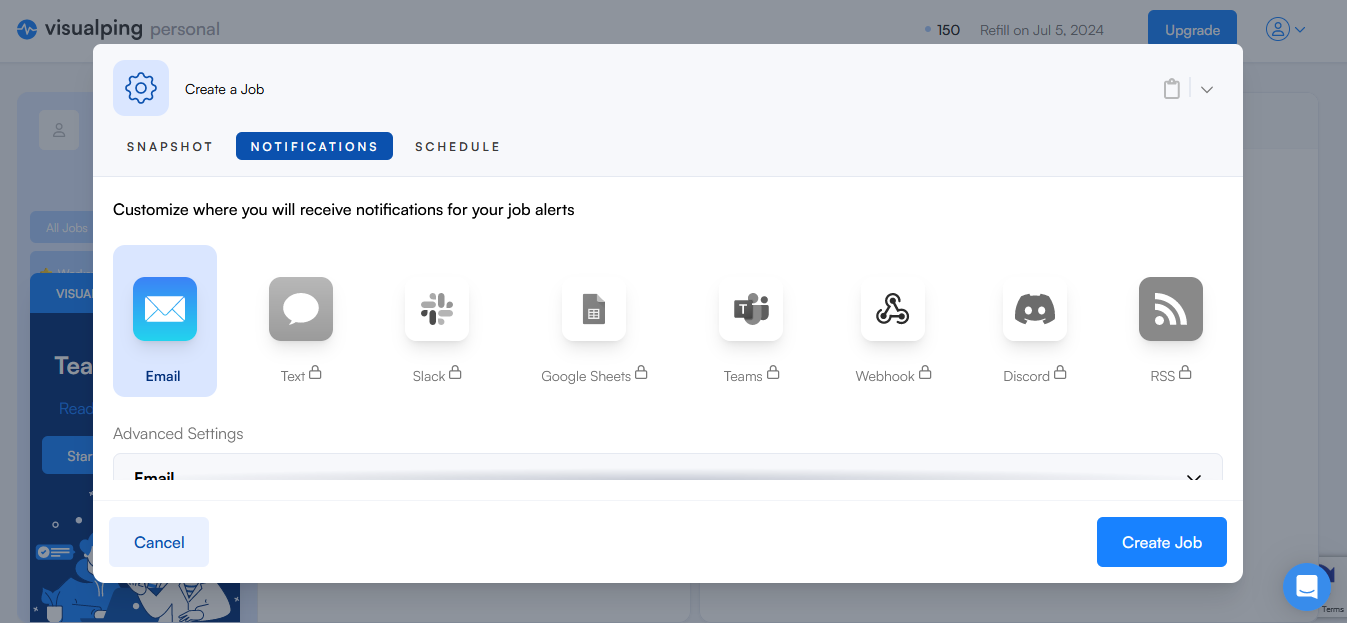Click the Refill on Jul 5, 2024 text
Screen dimensions: 1347x623
pos(1042,30)
